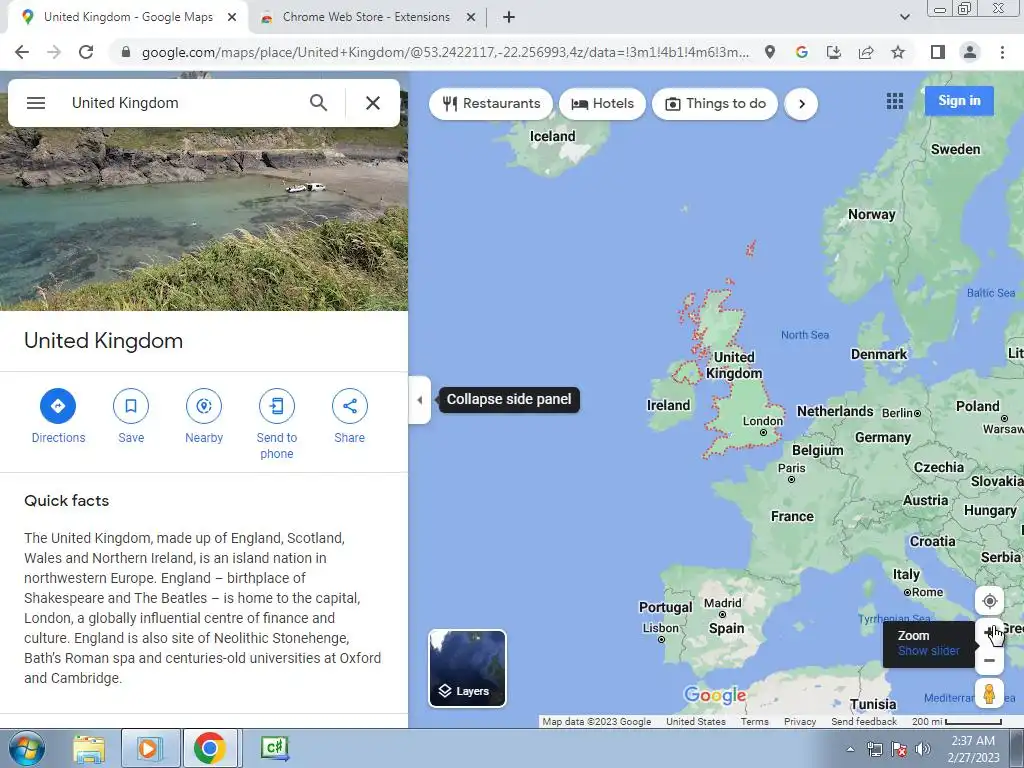Screen dimensions: 1024x768
Task: Toggle Chrome side panel icon
Action: (938, 52)
